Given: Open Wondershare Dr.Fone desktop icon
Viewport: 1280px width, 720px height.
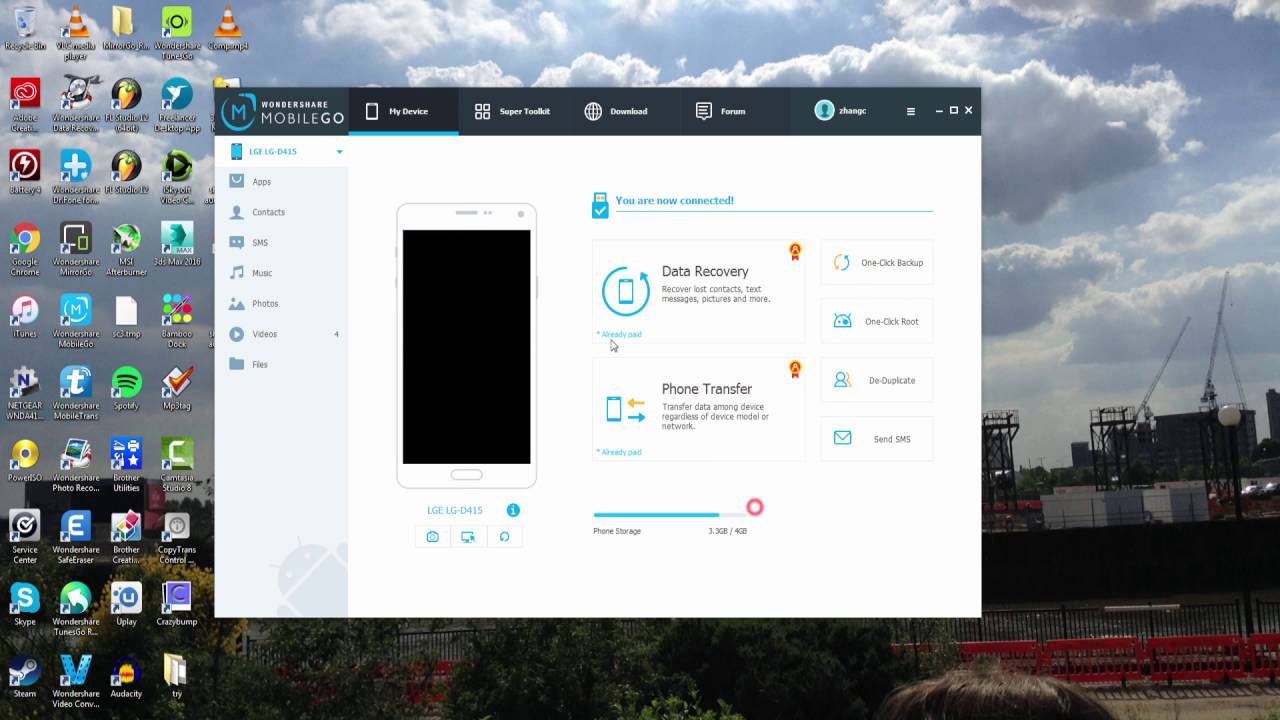Looking at the screenshot, I should click(75, 177).
